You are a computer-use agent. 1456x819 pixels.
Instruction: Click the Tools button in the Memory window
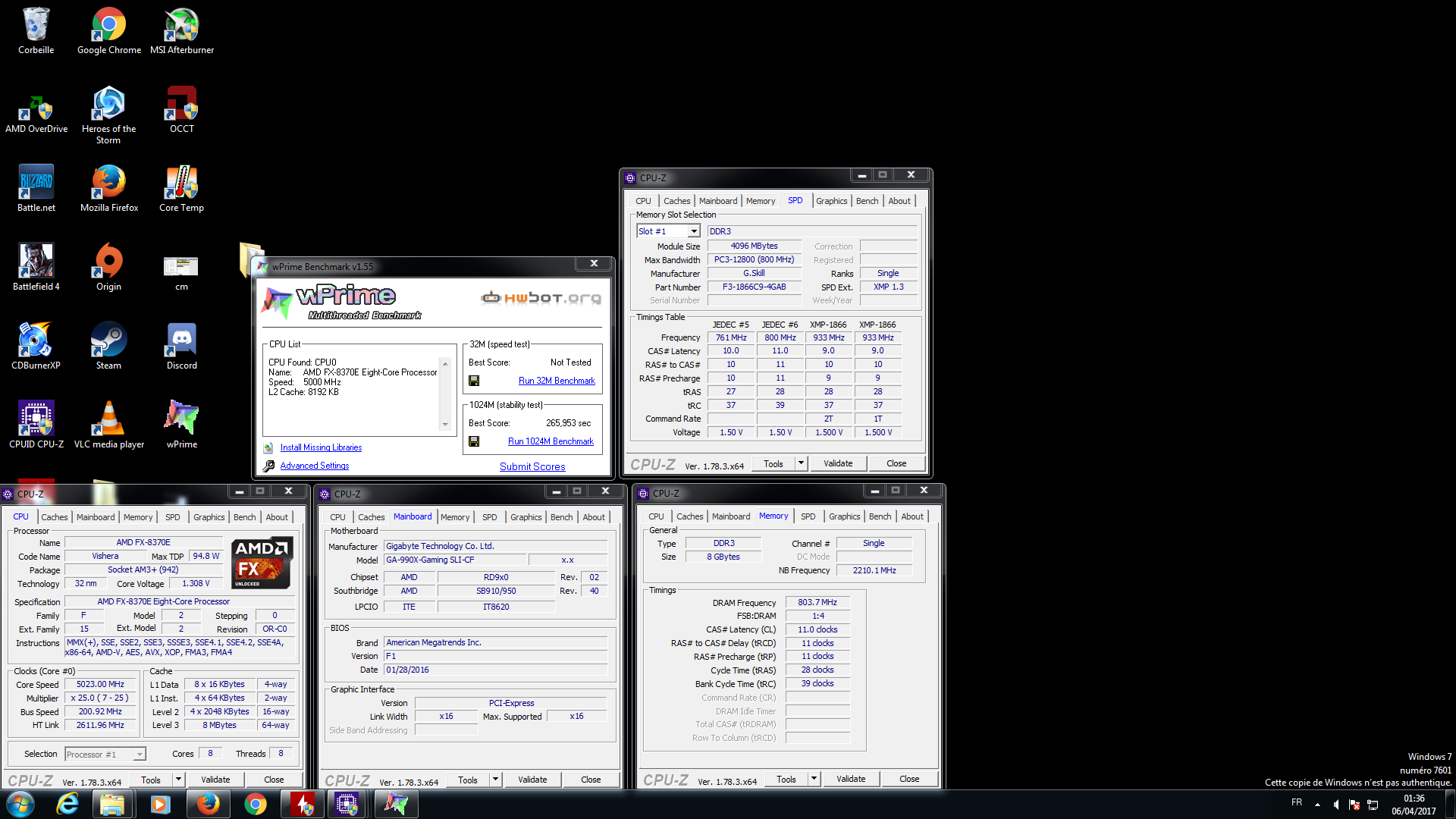tap(786, 779)
